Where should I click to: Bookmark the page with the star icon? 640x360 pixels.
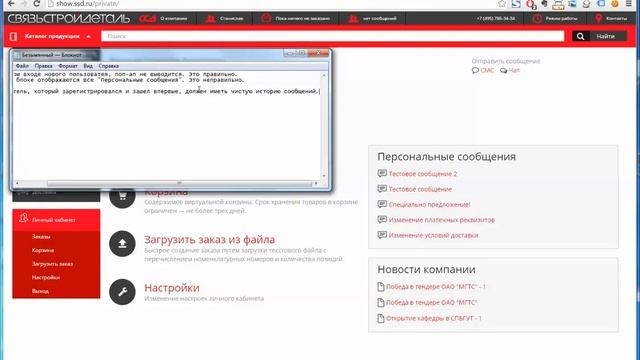tap(502, 4)
